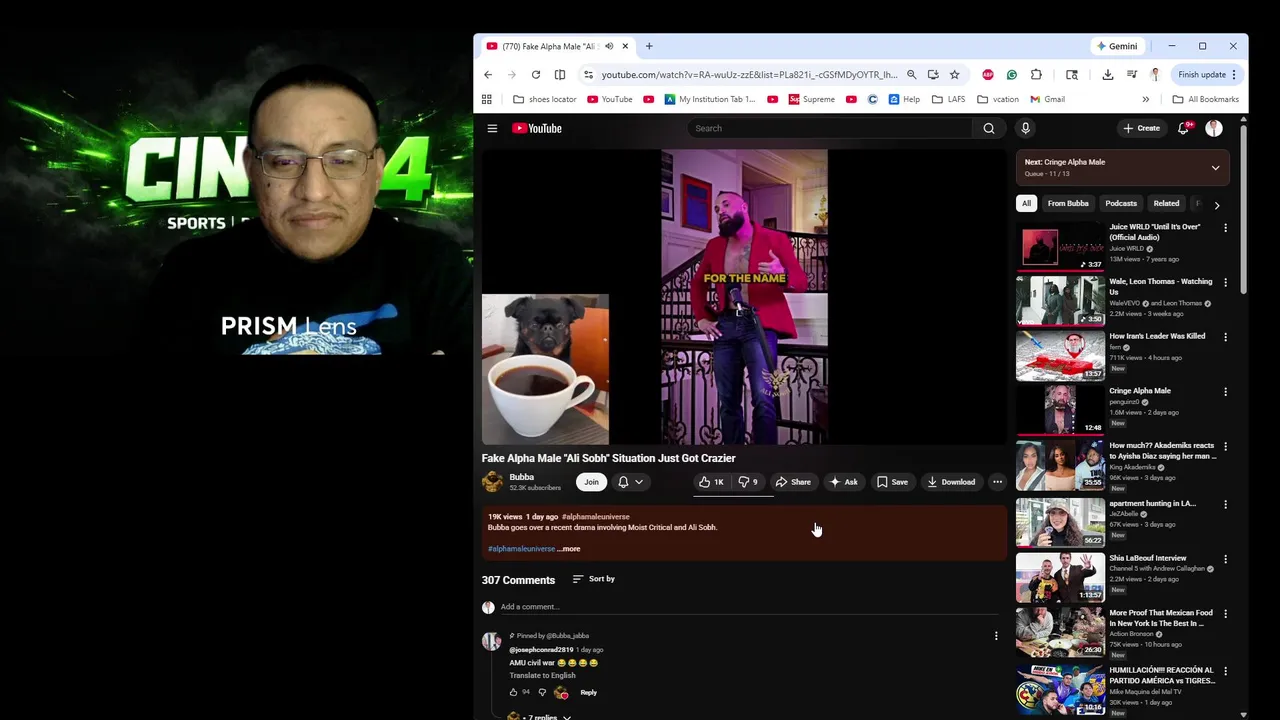Click the Join button

[x=591, y=482]
